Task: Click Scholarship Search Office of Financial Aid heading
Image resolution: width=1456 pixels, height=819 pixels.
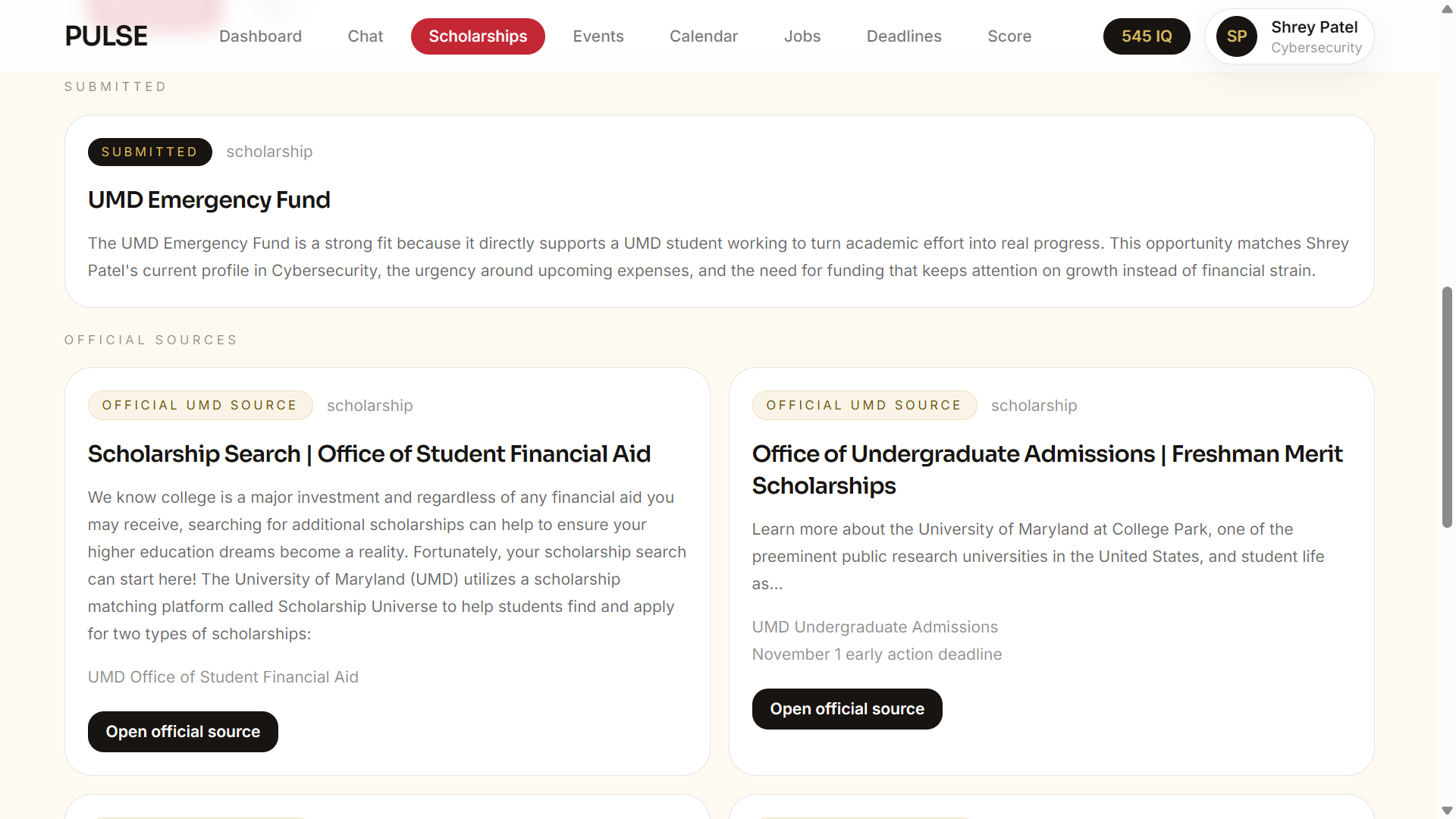Action: [369, 453]
